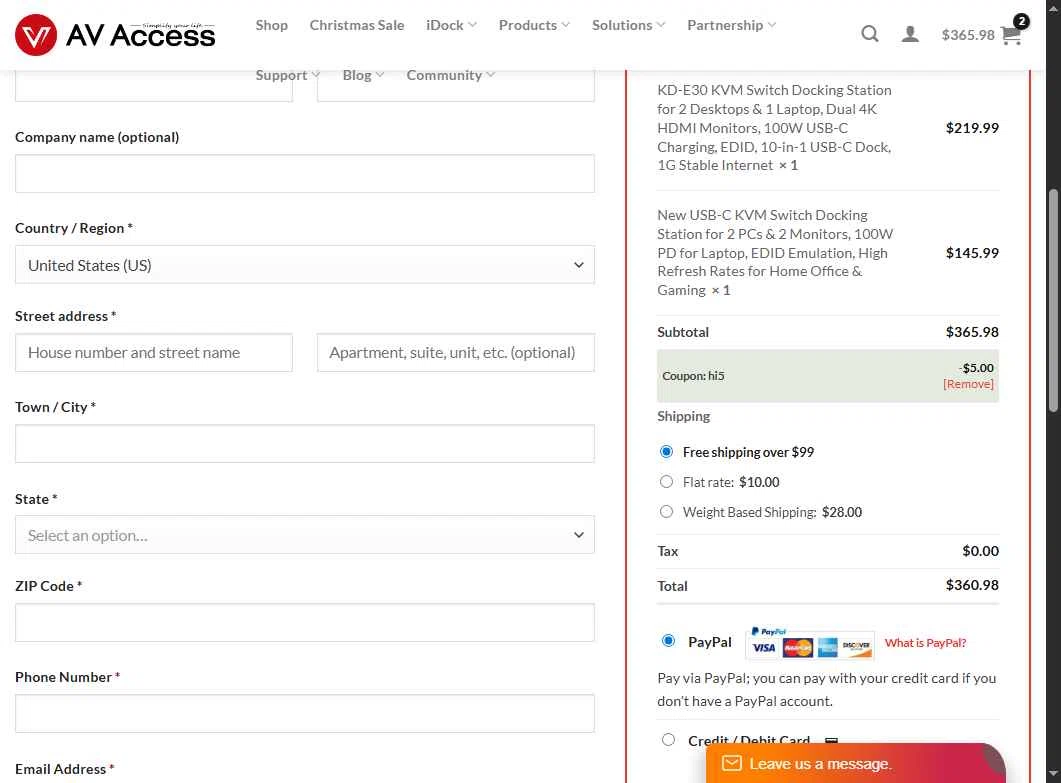The width and height of the screenshot is (1061, 783).
Task: Expand the Blog menu
Action: 363,75
